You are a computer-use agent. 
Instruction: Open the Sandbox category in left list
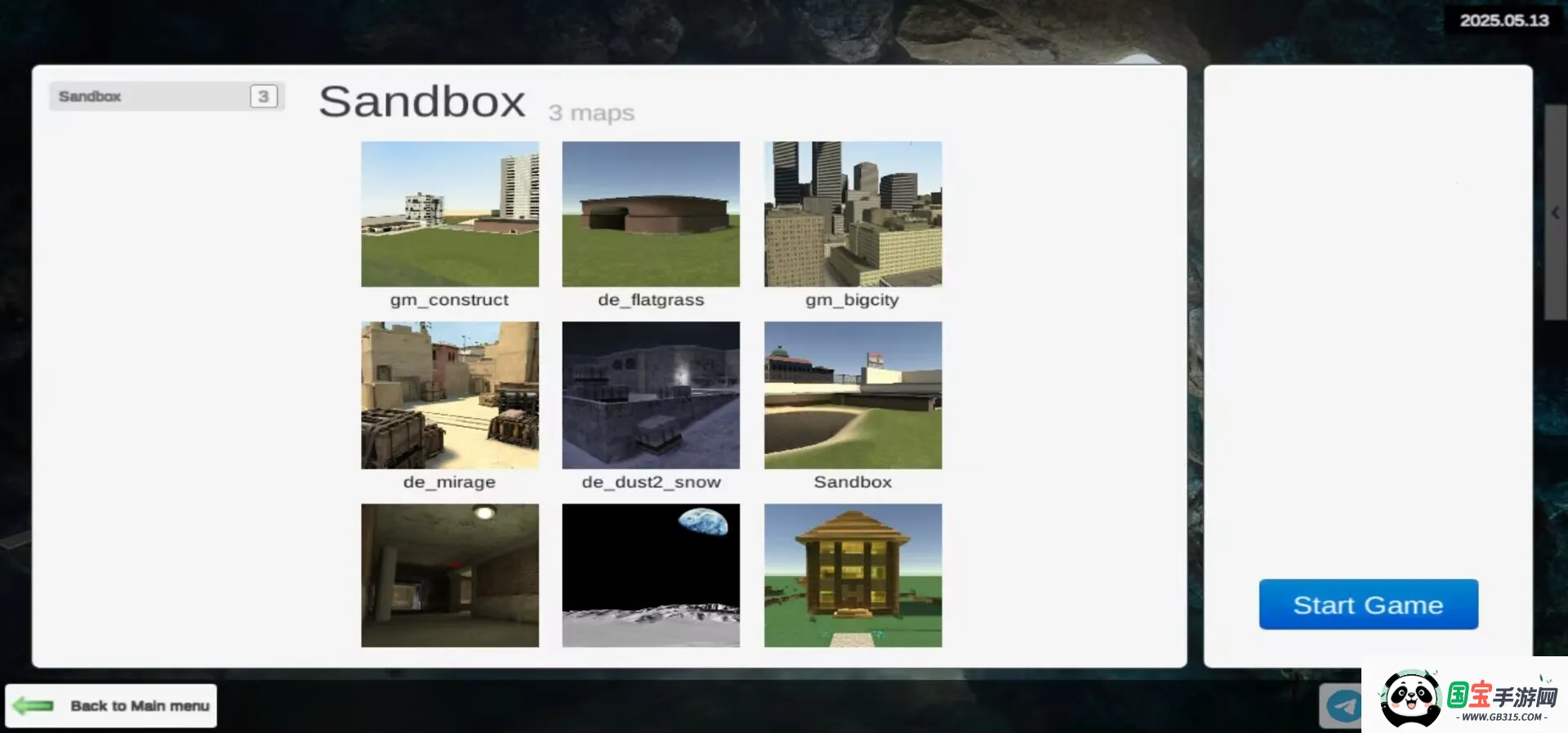pos(147,96)
